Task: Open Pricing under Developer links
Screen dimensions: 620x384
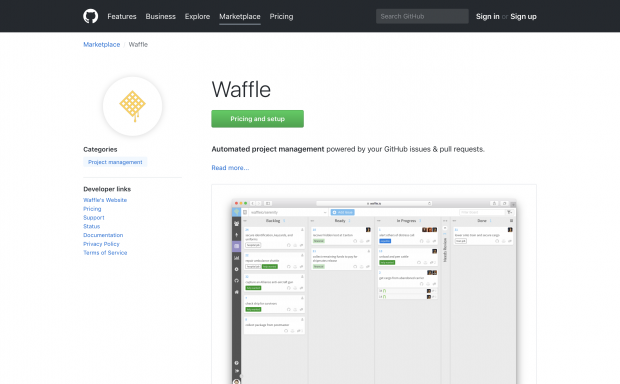Action: coord(92,209)
